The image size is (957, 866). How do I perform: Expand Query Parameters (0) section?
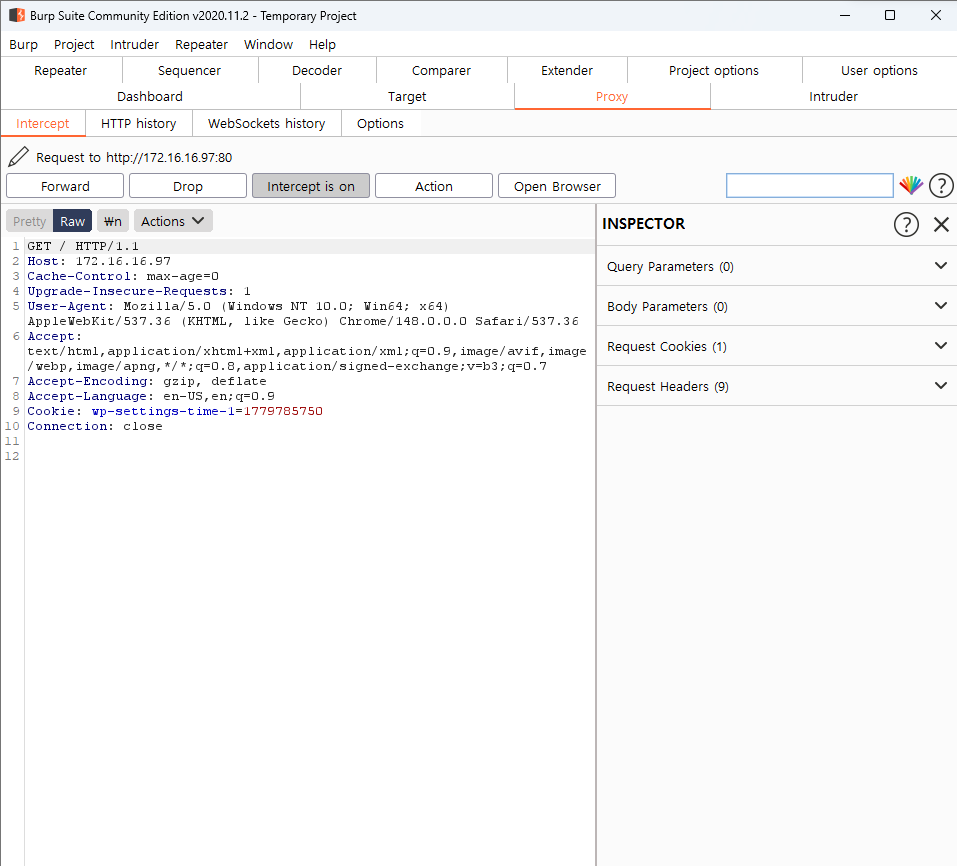click(777, 266)
